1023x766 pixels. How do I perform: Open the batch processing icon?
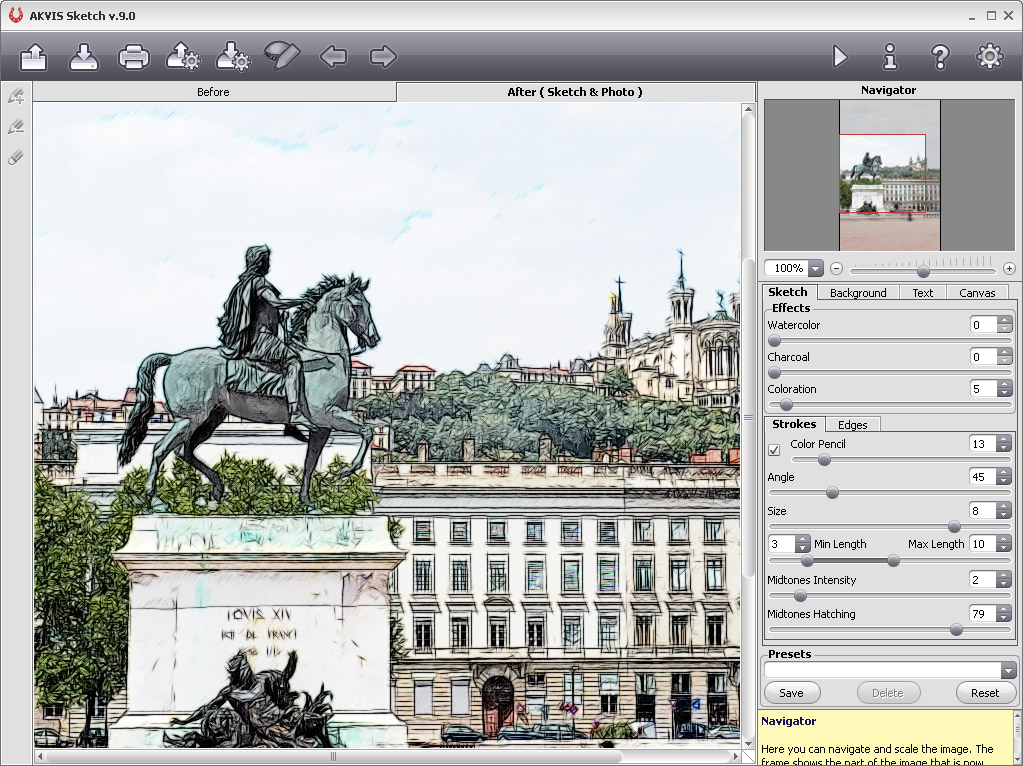click(x=282, y=56)
